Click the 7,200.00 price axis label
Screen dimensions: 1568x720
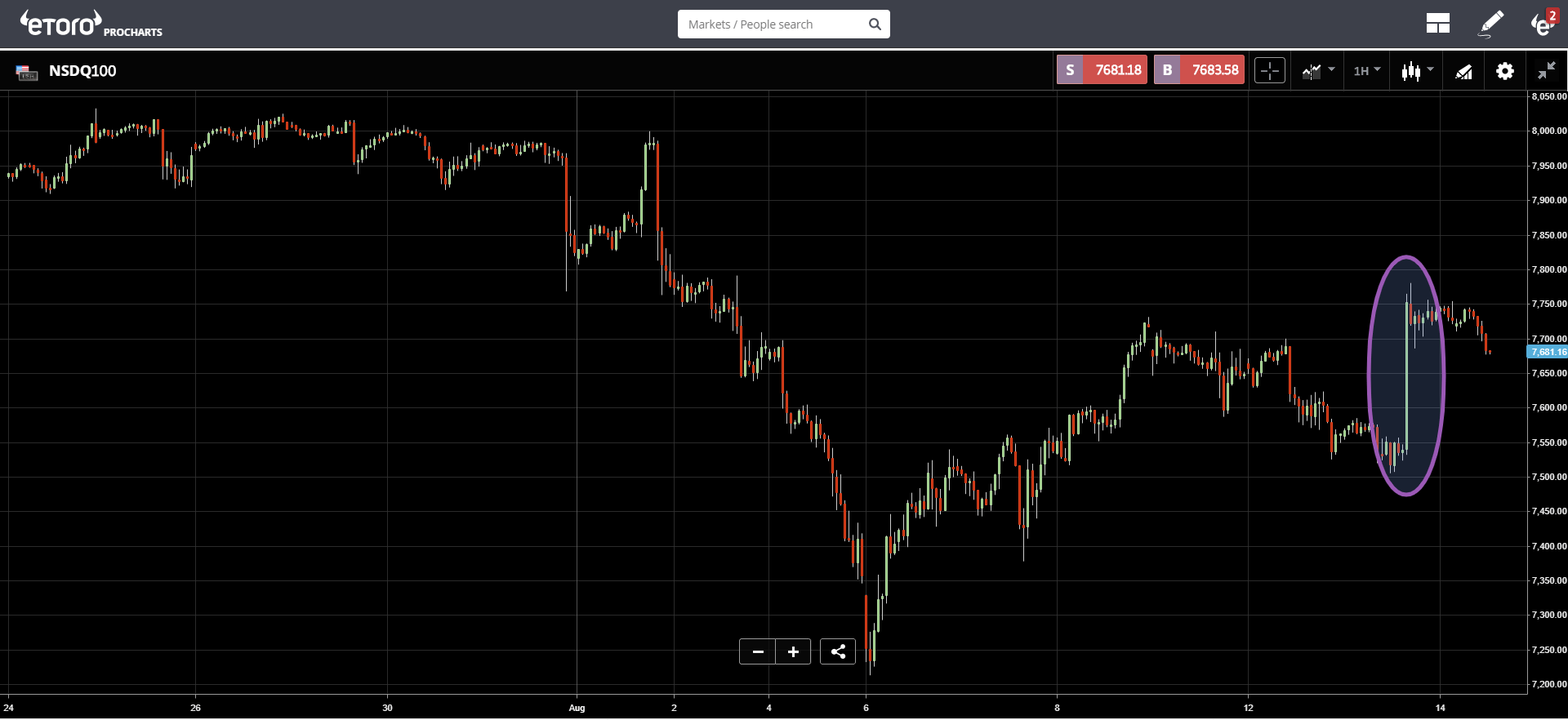(1549, 684)
